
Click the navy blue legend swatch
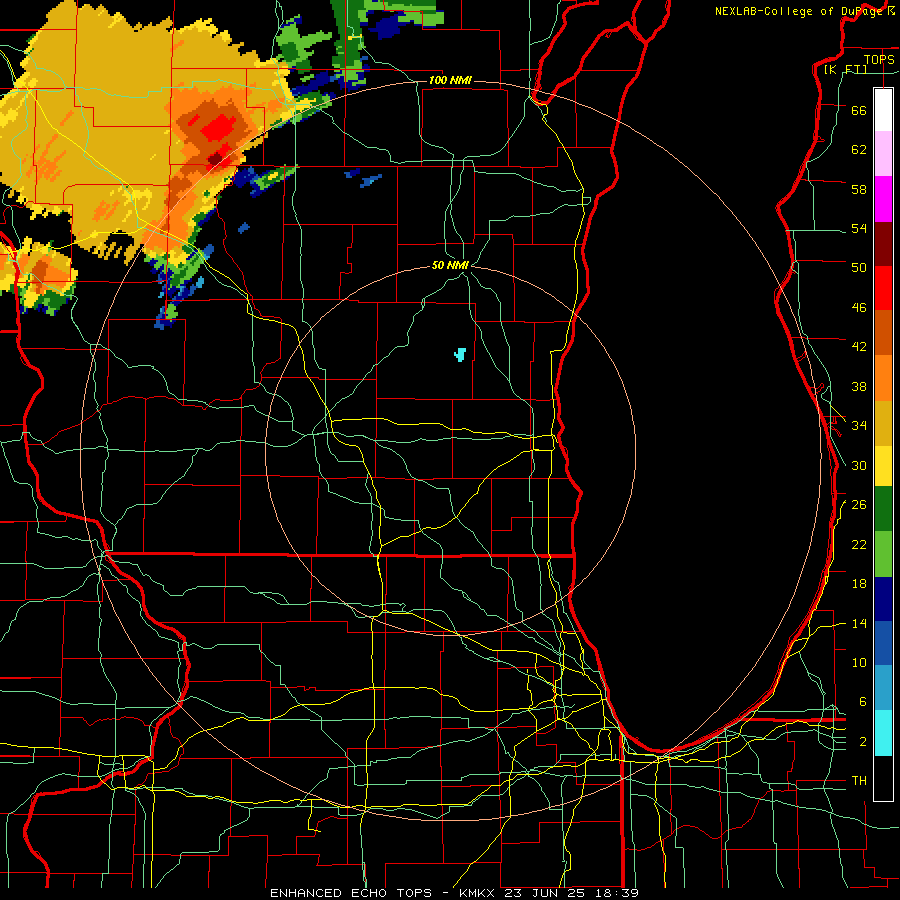(883, 599)
